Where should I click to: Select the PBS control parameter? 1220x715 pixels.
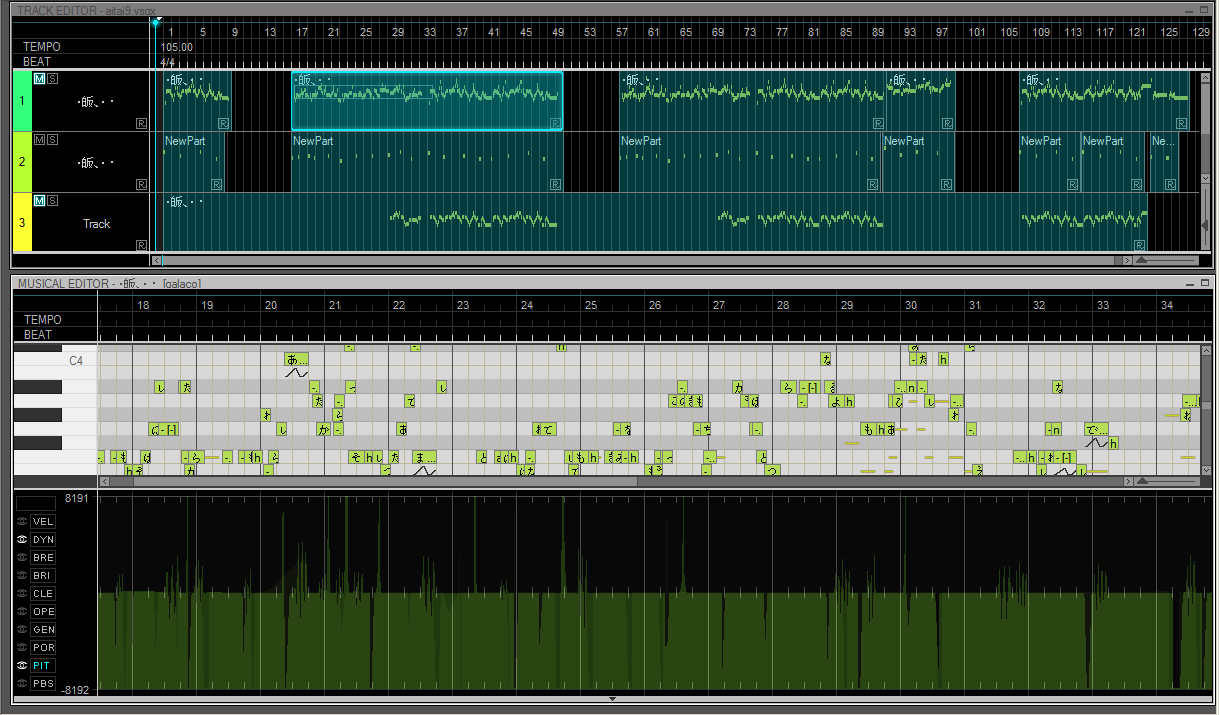pyautogui.click(x=43, y=683)
